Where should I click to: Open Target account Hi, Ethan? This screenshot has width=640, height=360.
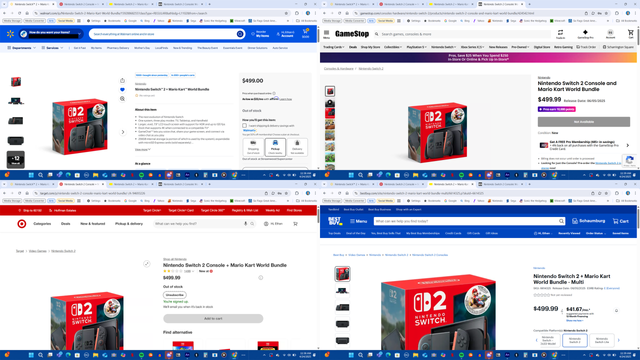pyautogui.click(x=273, y=224)
